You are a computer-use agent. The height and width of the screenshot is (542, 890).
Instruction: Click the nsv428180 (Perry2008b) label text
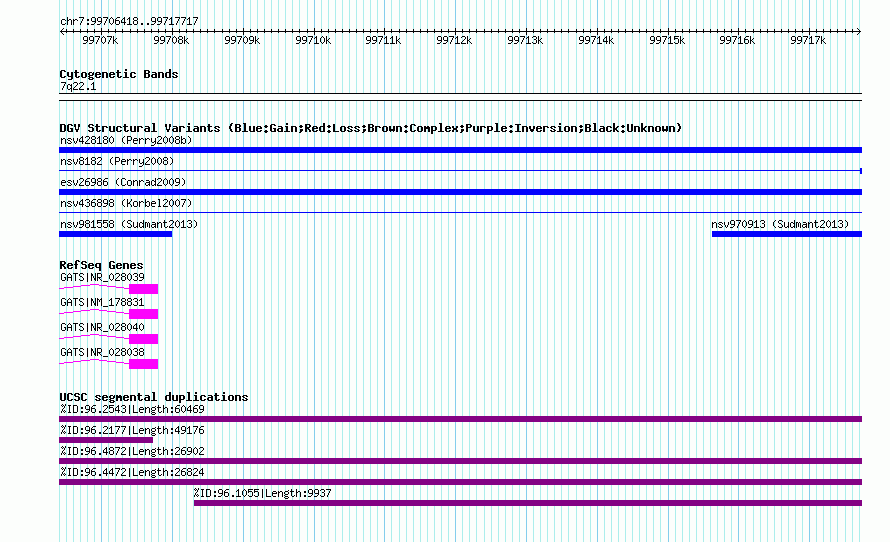click(x=126, y=140)
